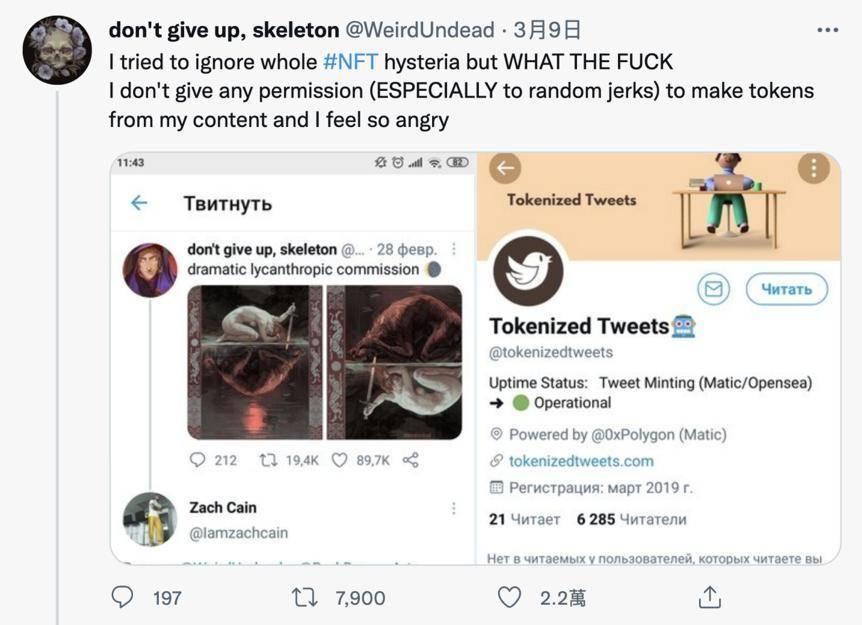Viewport: 862px width, 625px height.
Task: Click back arrow on Tokenized Tweets banner
Action: [506, 167]
